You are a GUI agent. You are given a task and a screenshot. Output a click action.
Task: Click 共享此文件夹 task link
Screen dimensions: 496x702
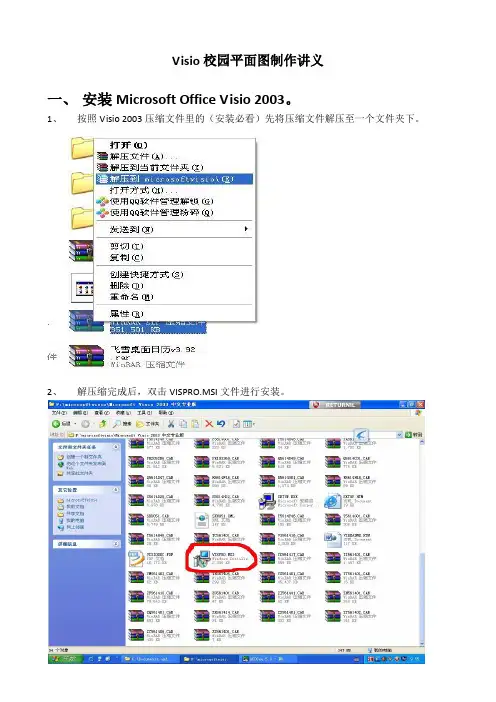(75, 473)
